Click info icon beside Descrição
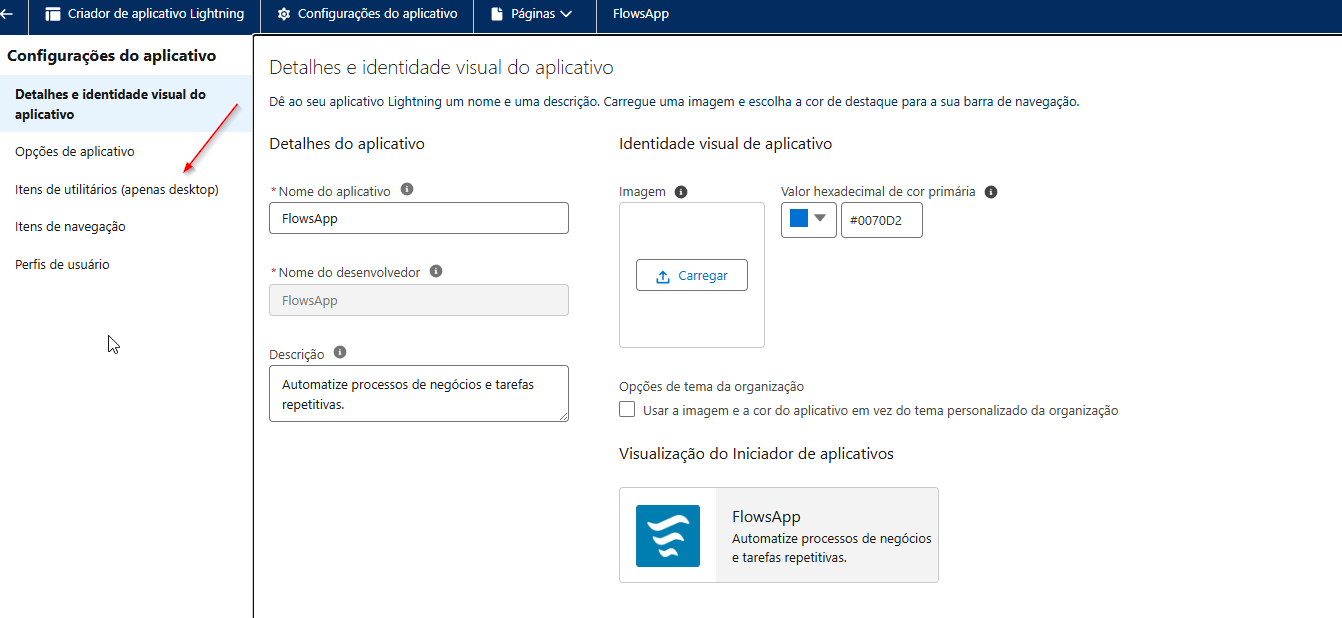 click(340, 352)
